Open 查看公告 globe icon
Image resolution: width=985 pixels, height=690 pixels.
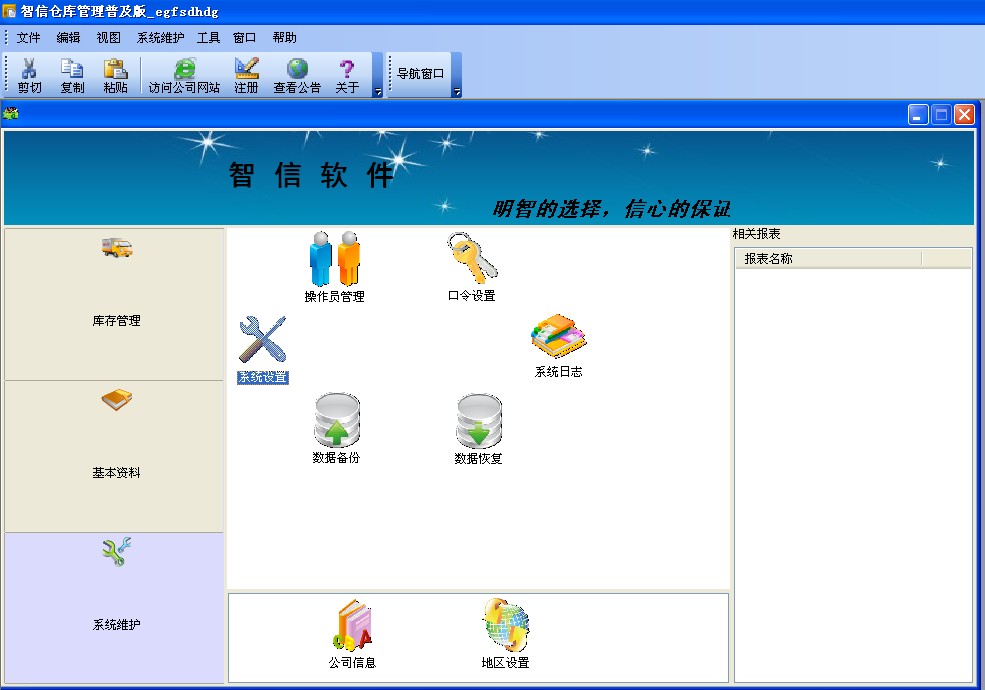(x=297, y=68)
